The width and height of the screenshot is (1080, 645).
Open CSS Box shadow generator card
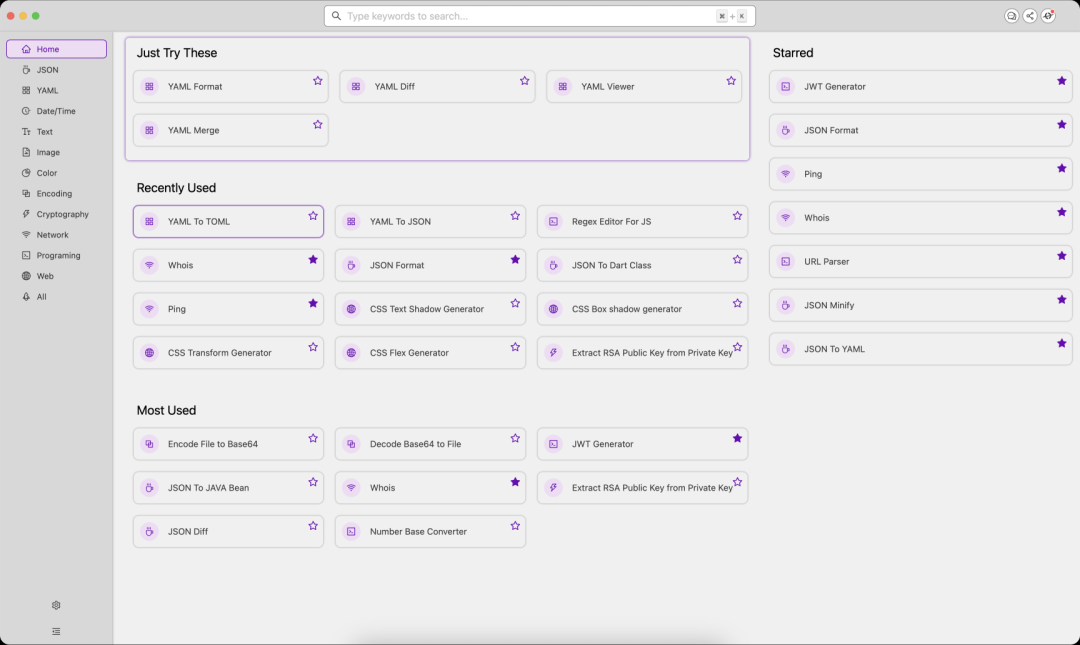click(643, 309)
